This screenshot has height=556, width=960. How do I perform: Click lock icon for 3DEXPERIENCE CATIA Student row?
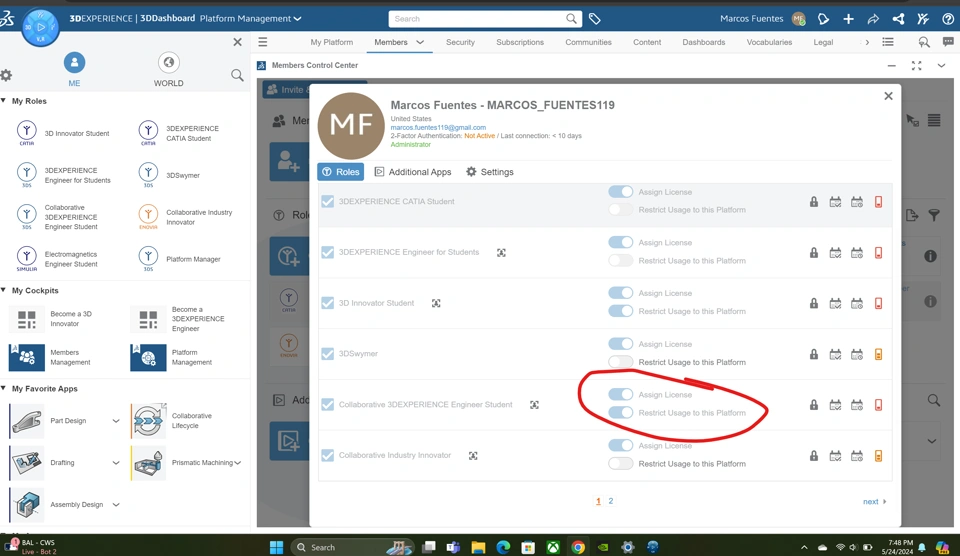click(814, 201)
